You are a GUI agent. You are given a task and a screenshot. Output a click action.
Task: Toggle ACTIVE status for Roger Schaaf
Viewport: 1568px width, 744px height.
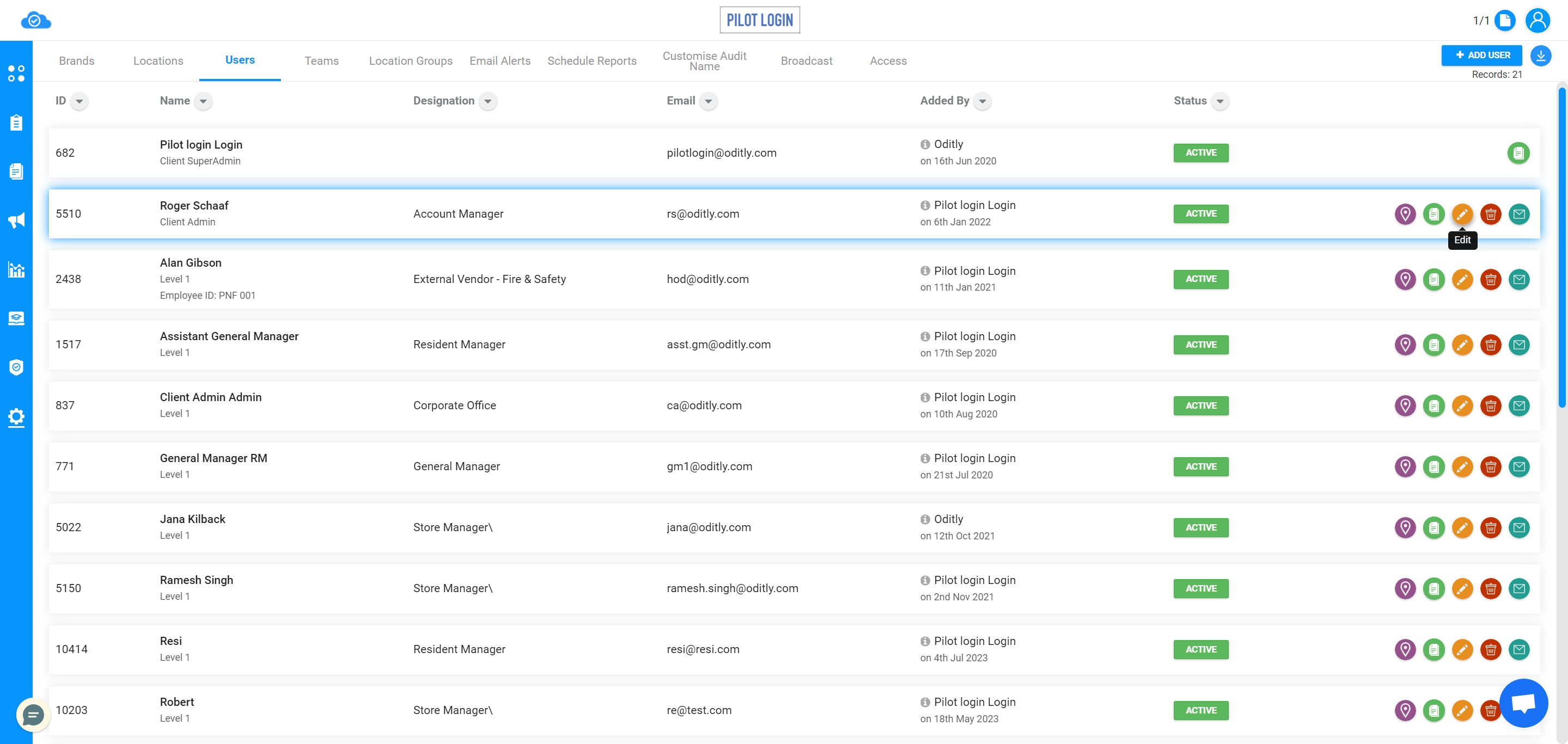[x=1201, y=213]
